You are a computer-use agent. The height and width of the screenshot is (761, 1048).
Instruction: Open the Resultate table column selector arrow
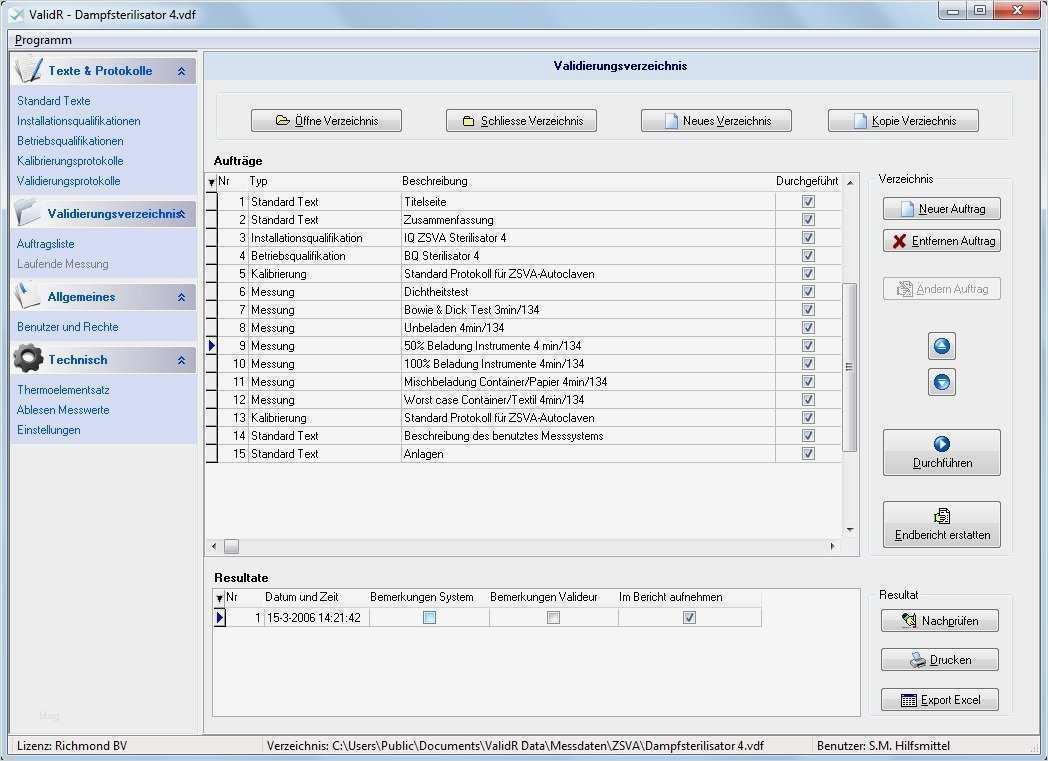pos(219,598)
